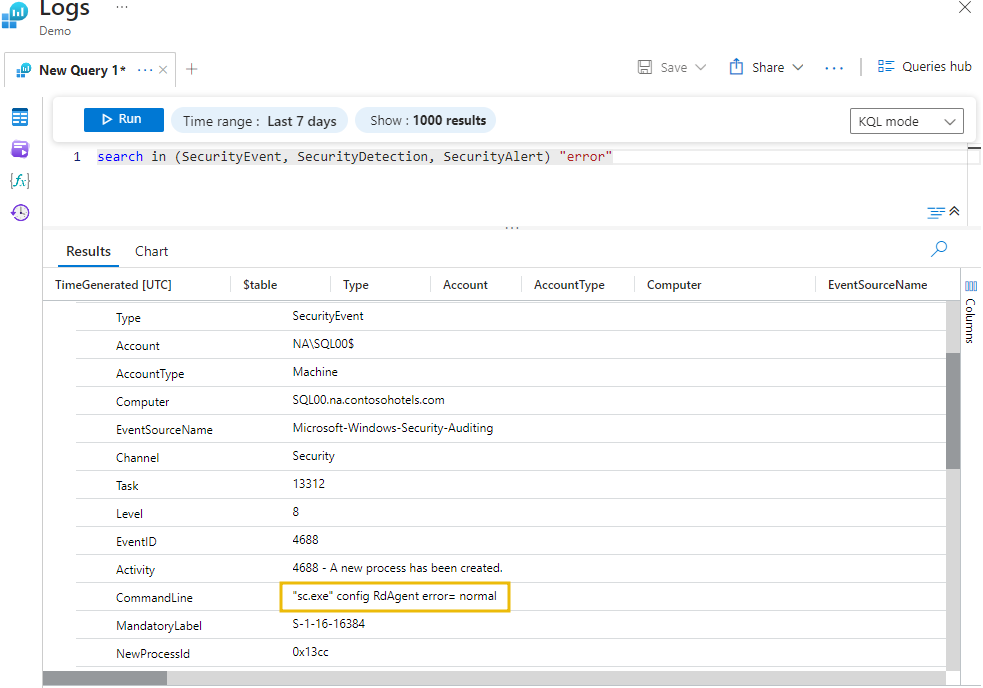The image size is (983, 688).
Task: Click the Logs app icon in header
Action: (x=15, y=15)
